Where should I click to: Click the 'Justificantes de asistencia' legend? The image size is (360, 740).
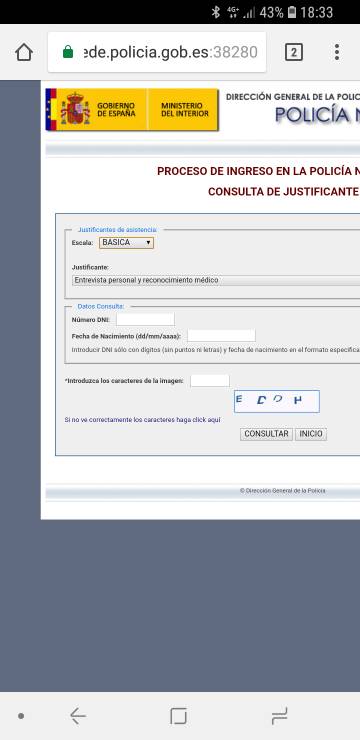117,229
